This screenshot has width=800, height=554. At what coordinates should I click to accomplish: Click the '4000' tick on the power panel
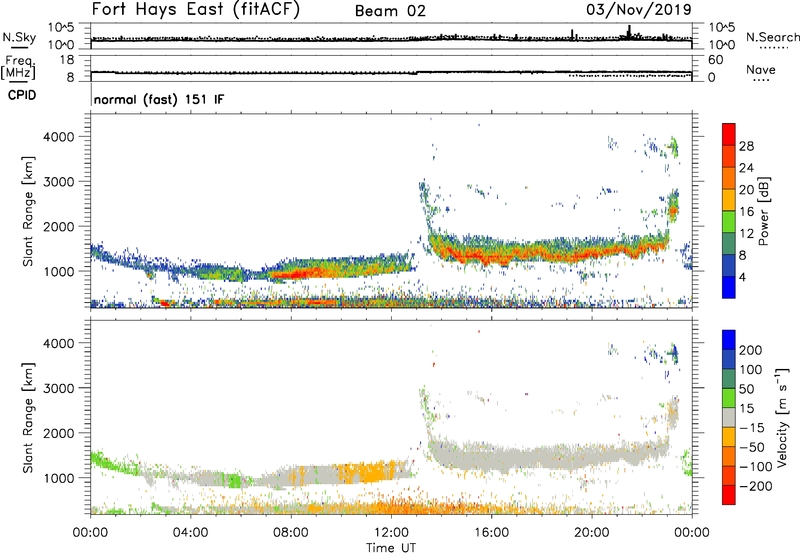(x=58, y=137)
